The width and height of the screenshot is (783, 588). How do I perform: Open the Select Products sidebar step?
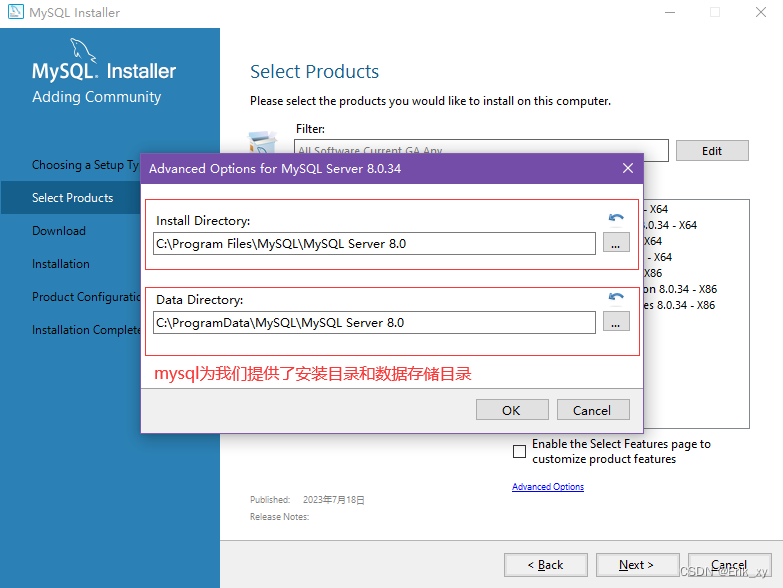click(x=72, y=198)
